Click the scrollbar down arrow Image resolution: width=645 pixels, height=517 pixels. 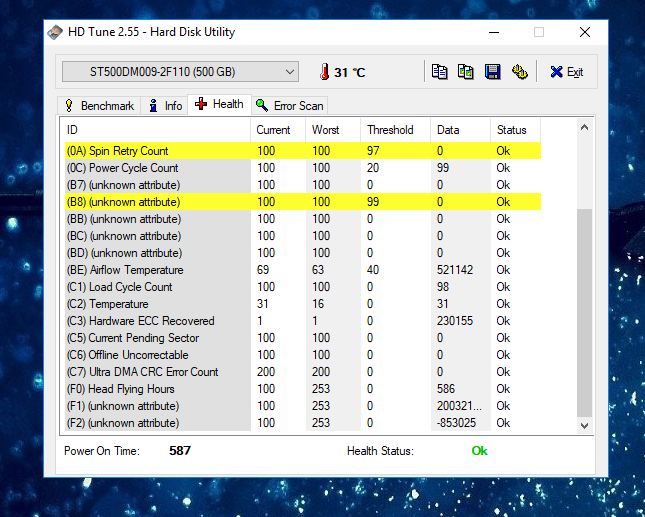(585, 426)
